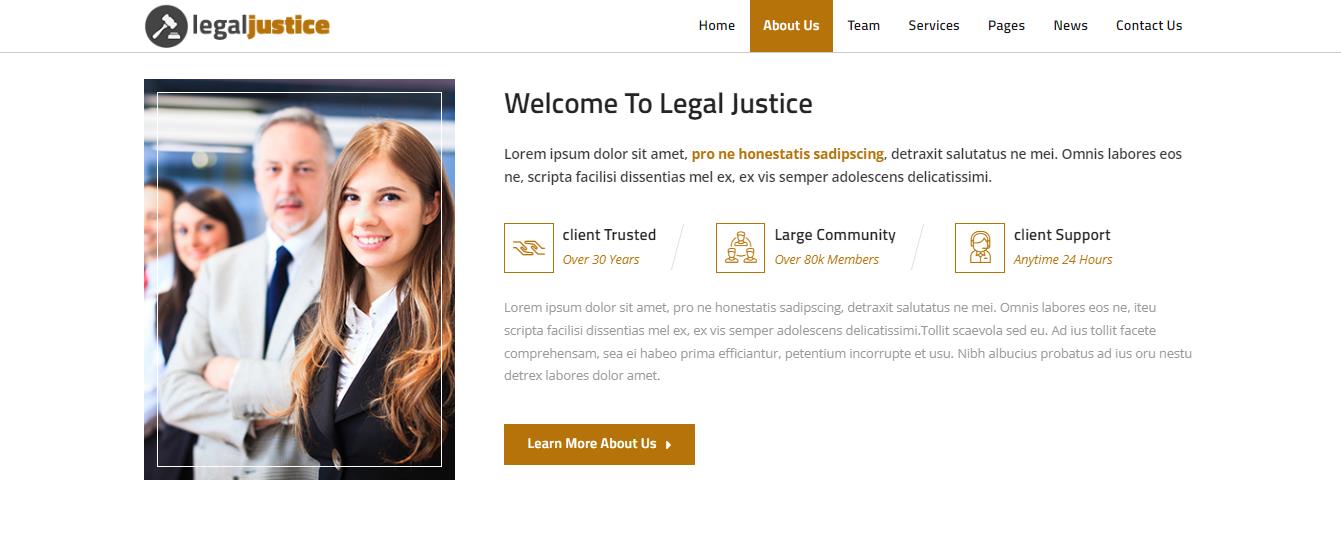Click the gavel logo icon
This screenshot has width=1341, height=553.
coord(166,26)
